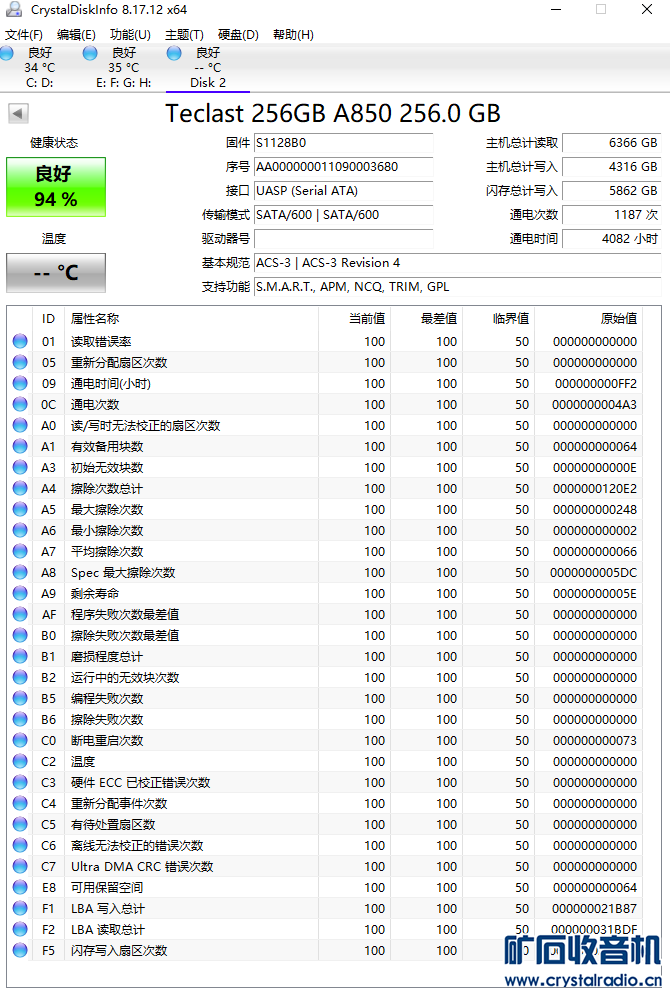This screenshot has width=670, height=993.
Task: Click the standard field ACS-3 Revision 4
Action: click(x=457, y=263)
